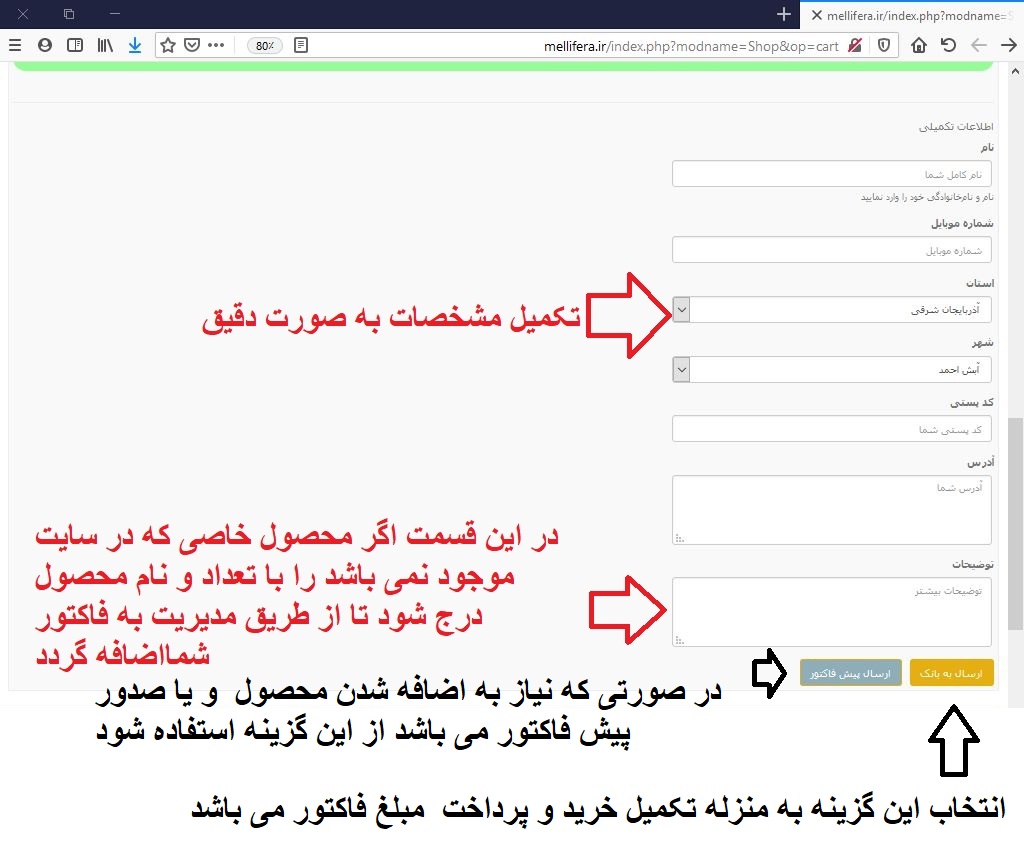Toggle Reader View icon in address bar
Image resolution: width=1024 pixels, height=851 pixels.
click(x=301, y=45)
